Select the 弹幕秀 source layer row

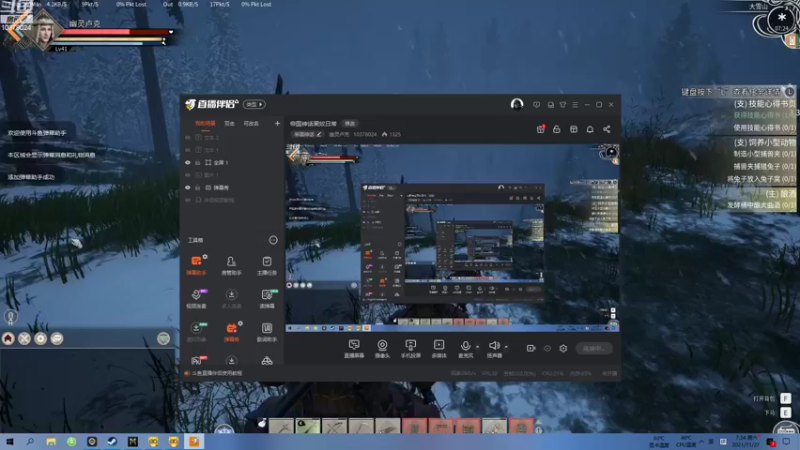pyautogui.click(x=232, y=188)
